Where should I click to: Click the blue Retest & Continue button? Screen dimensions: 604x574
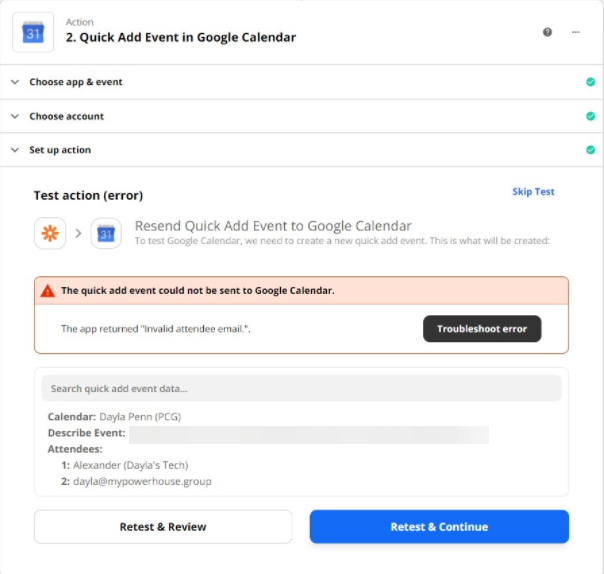439,527
